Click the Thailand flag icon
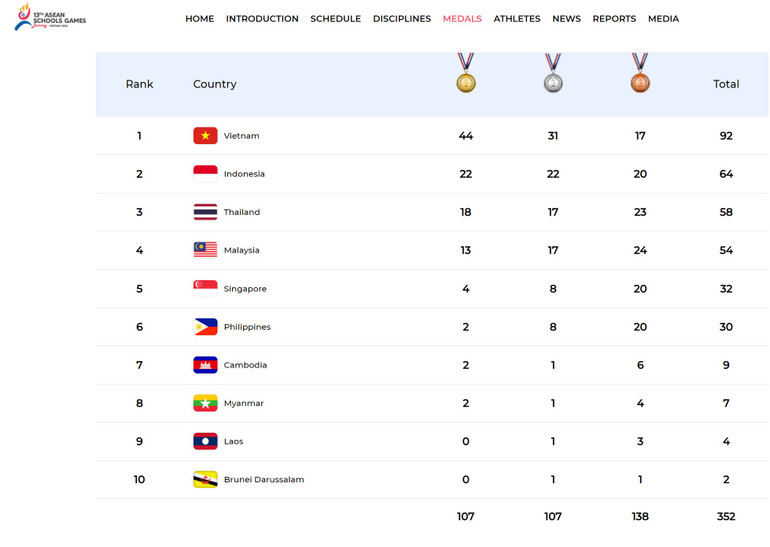Image resolution: width=770 pixels, height=547 pixels. (x=205, y=212)
